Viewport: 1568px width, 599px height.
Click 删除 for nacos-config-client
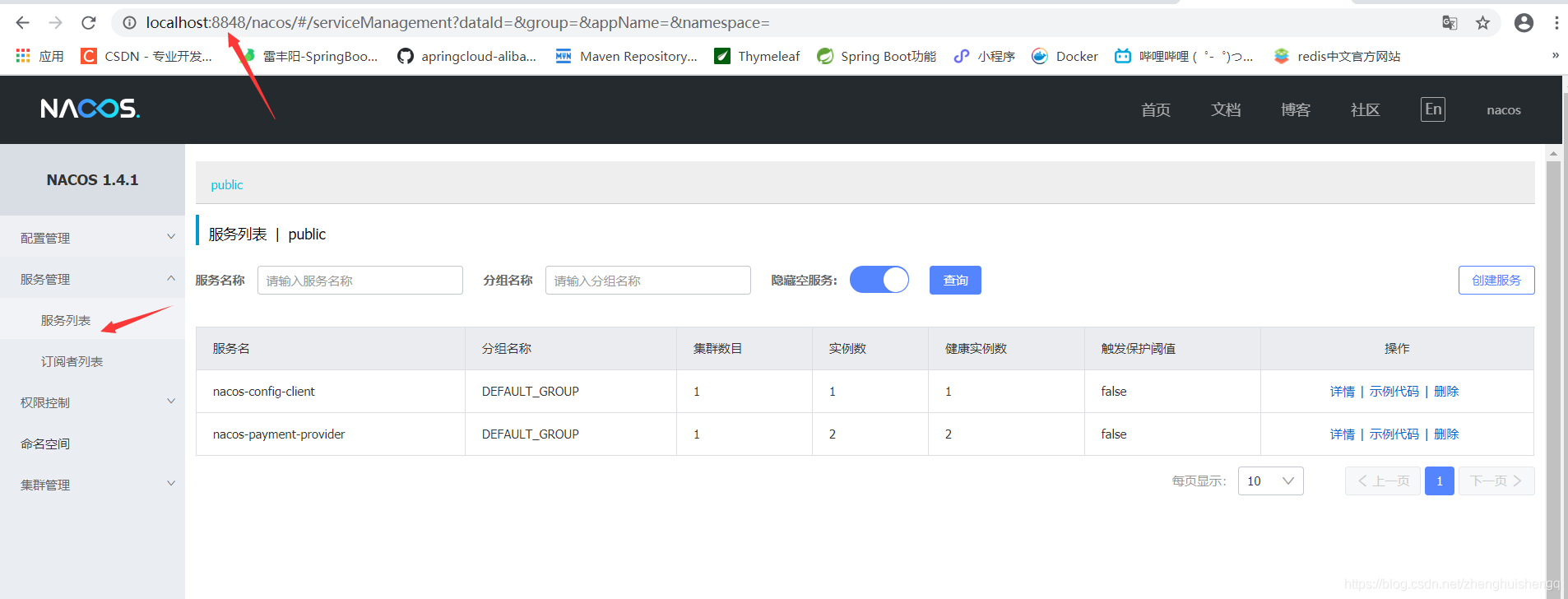pos(1446,391)
